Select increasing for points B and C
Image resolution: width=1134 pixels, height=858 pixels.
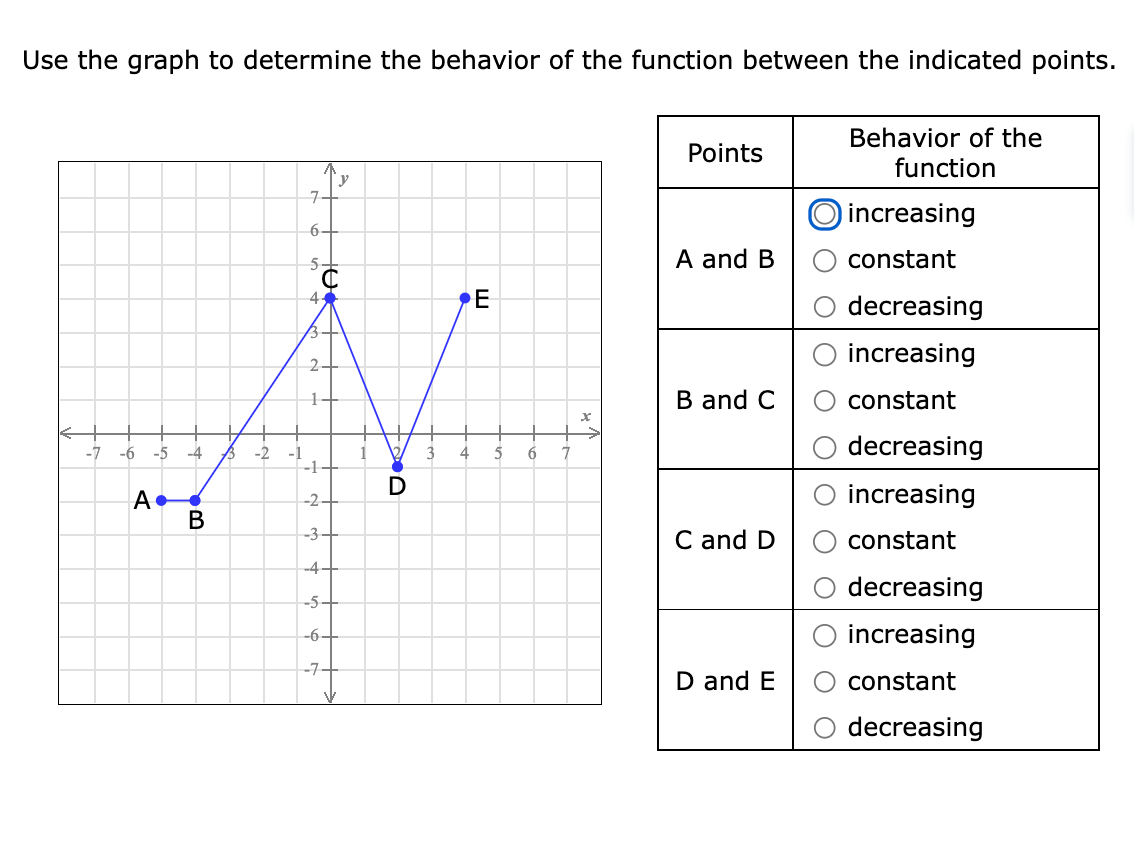pyautogui.click(x=823, y=353)
